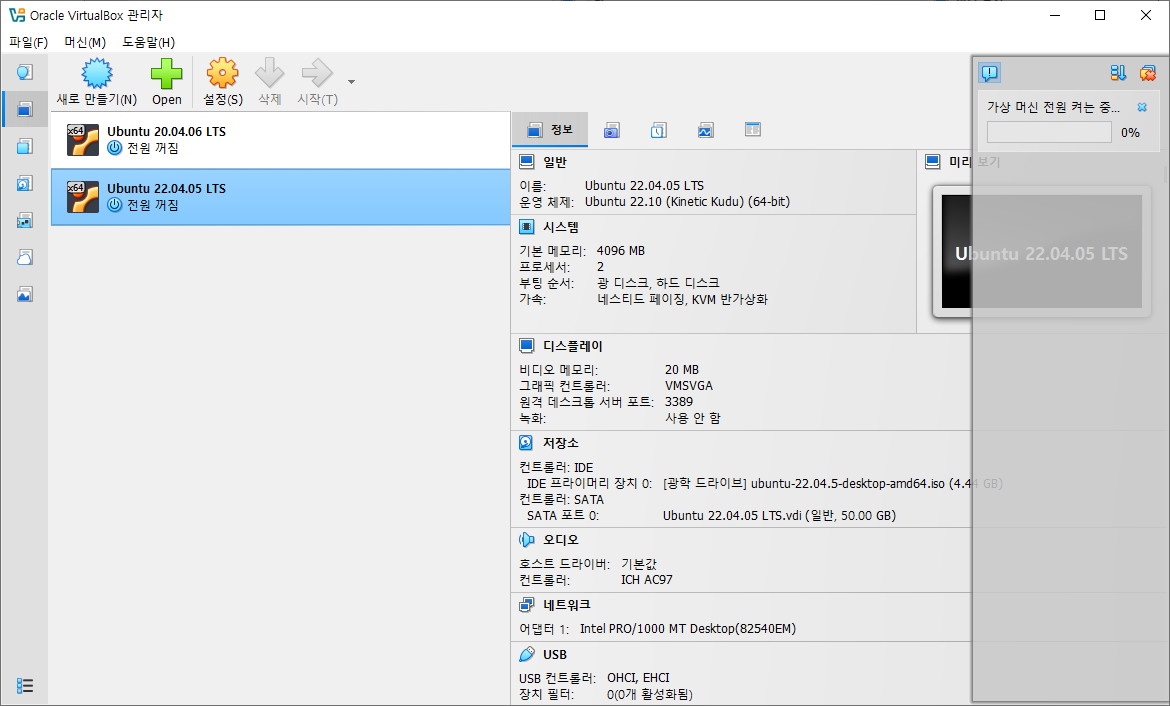Select the welcome icon at sidebar top

click(x=25, y=72)
